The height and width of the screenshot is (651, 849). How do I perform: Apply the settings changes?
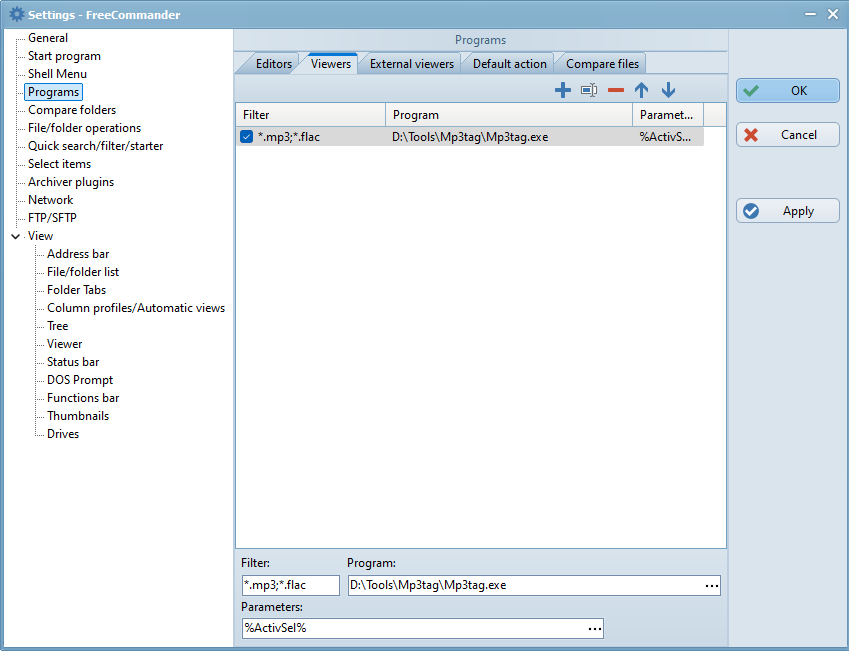coord(788,211)
